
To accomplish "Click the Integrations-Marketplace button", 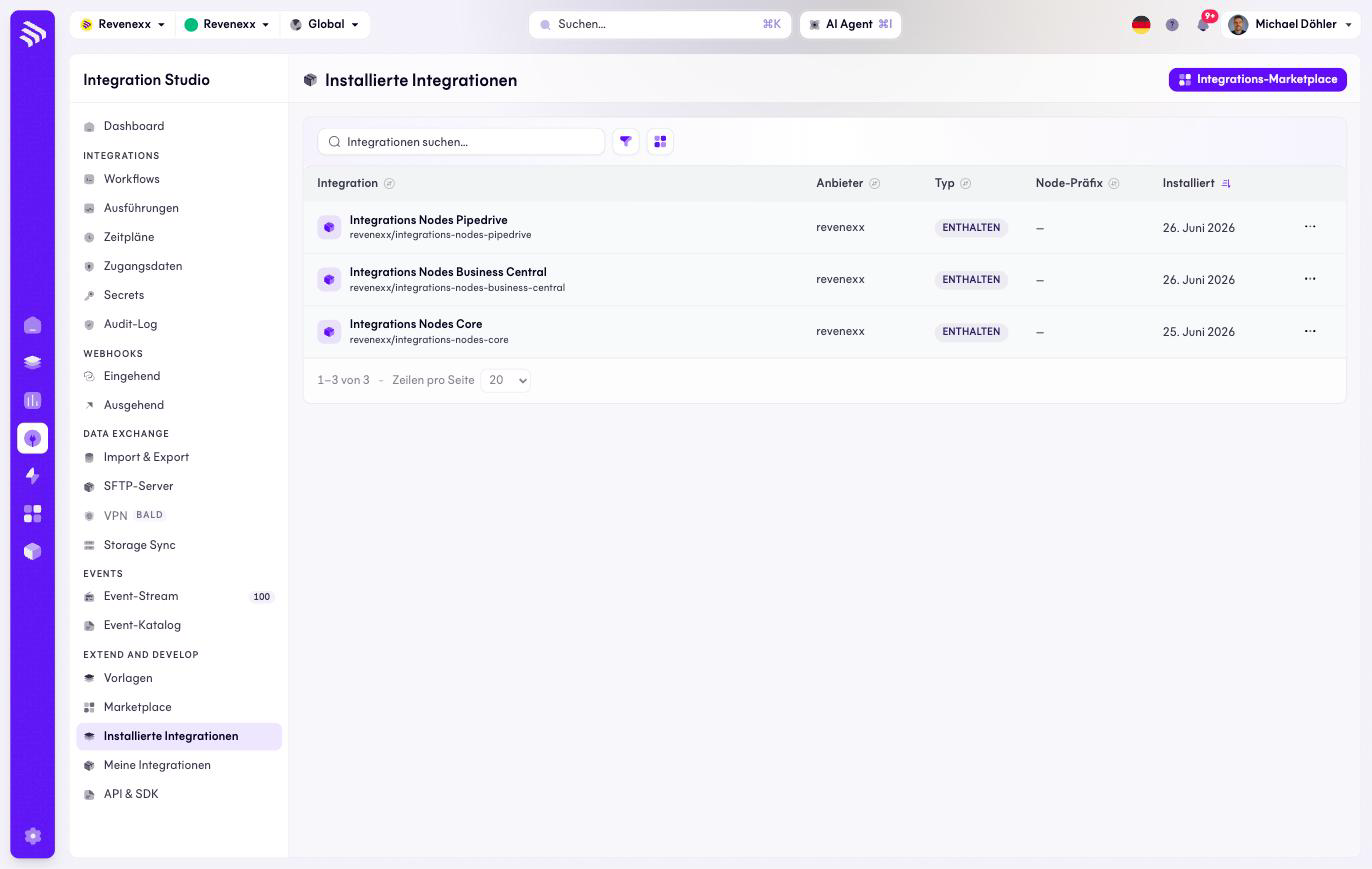I will [x=1258, y=80].
